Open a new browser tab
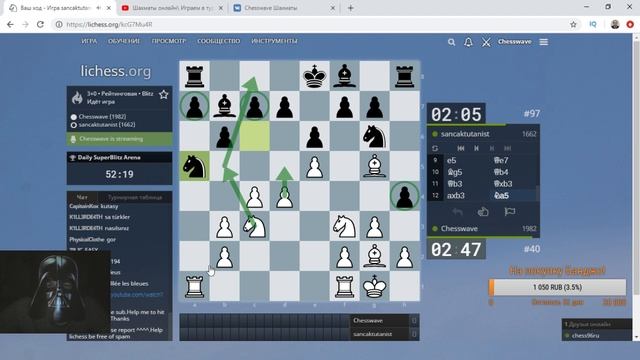This screenshot has height=360, width=640. (x=351, y=8)
